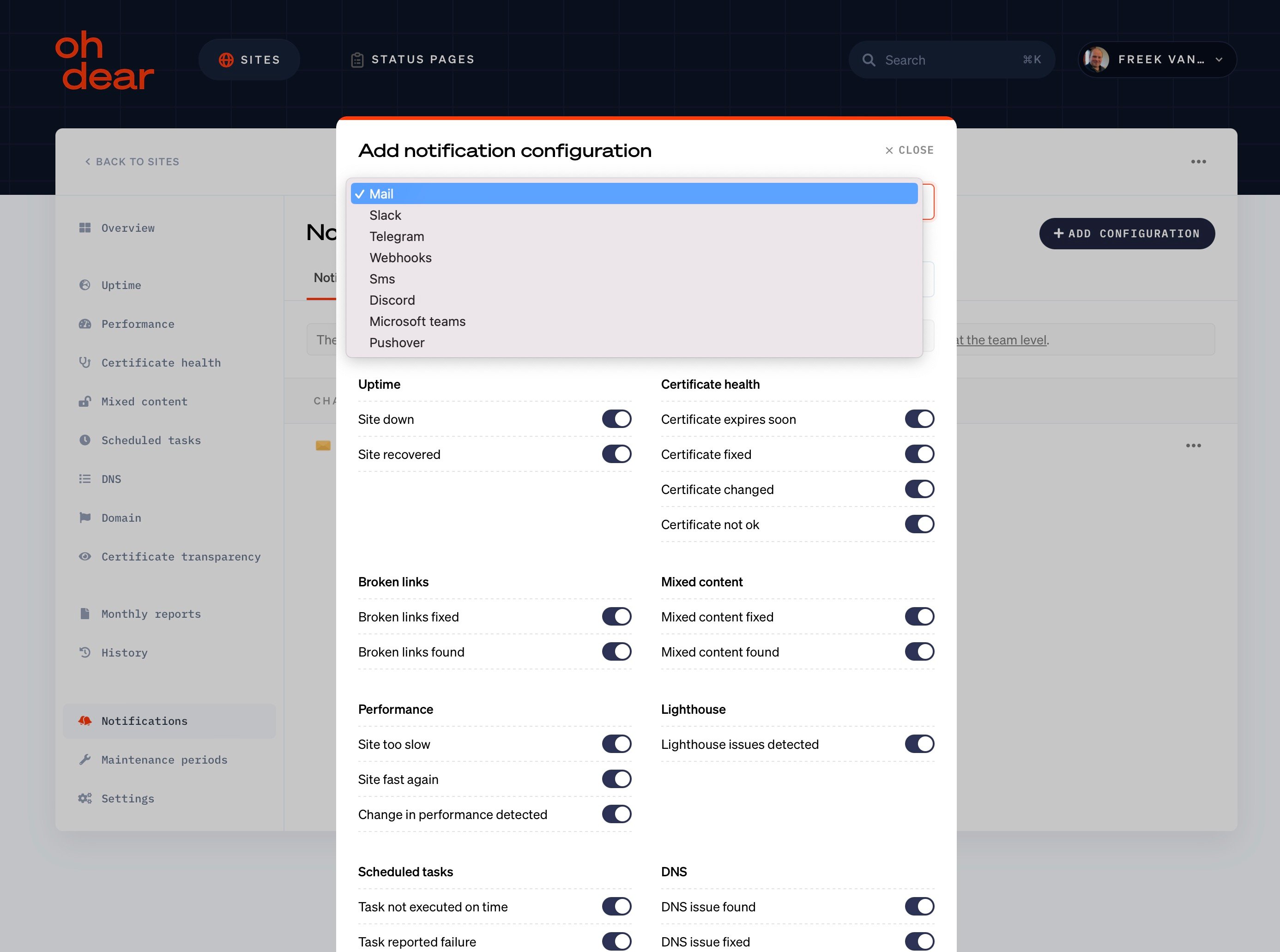The width and height of the screenshot is (1280, 952).
Task: Follow the team level link
Action: tap(1001, 340)
